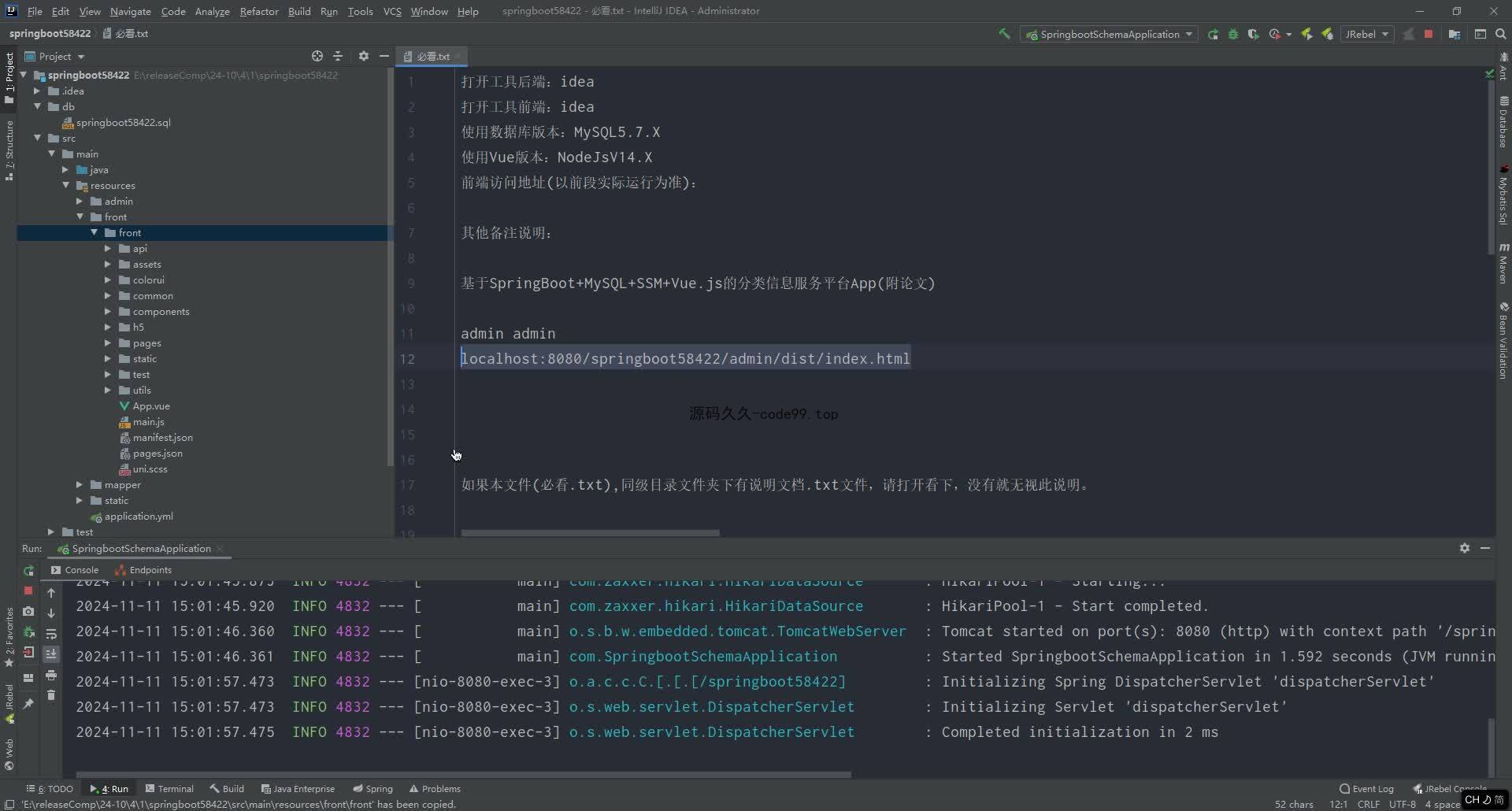Select application.yml in project tree
Screen dimensions: 1512x811
139,516
